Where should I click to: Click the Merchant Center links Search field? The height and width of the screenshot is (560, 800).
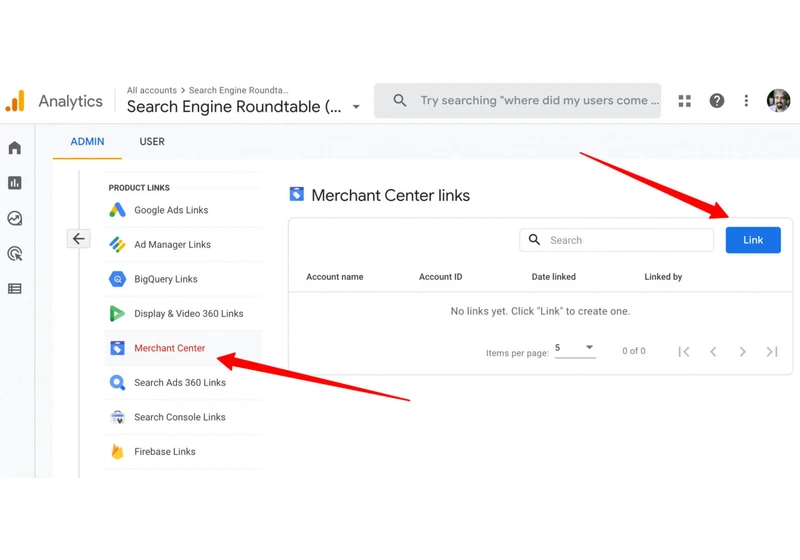coord(616,240)
